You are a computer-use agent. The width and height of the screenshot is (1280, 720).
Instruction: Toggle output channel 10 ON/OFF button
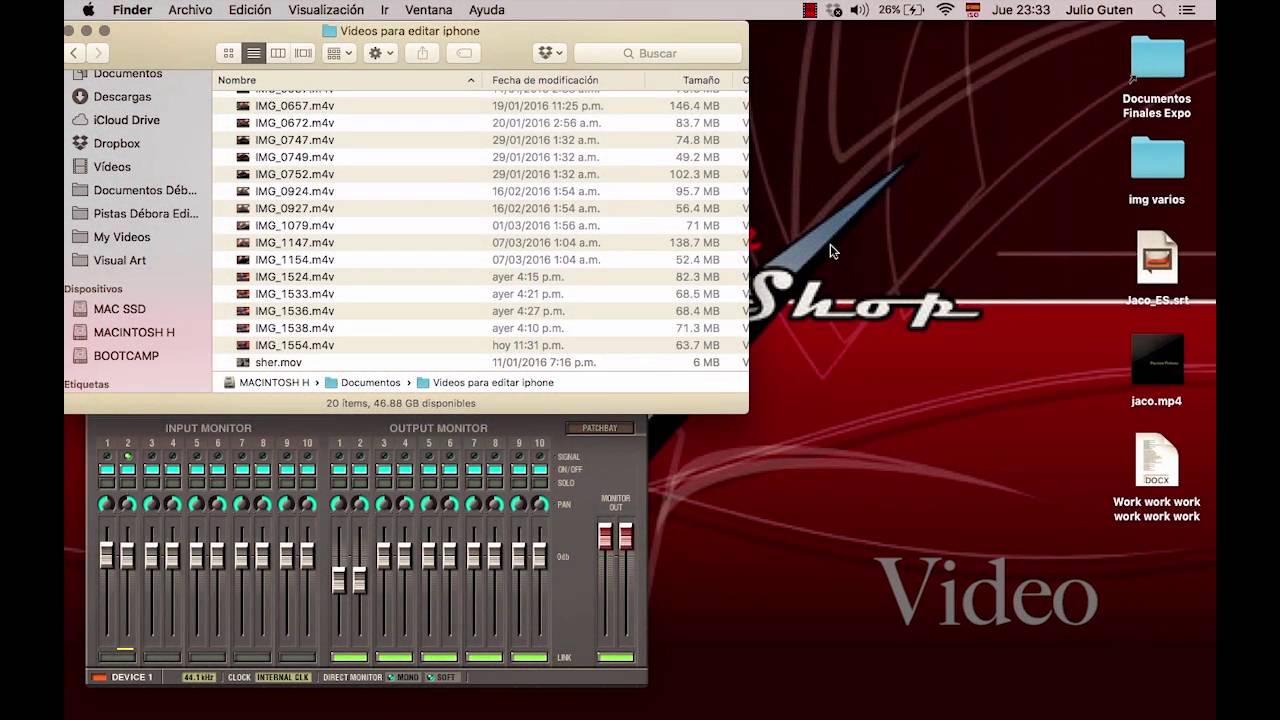tap(540, 469)
